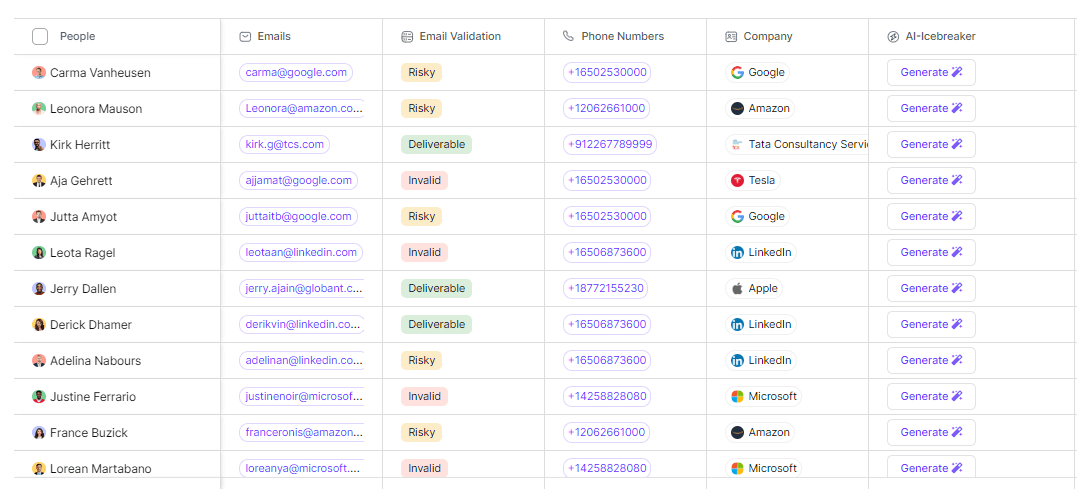The image size is (1077, 489).
Task: Click Carma Vanheusen's avatar picture
Action: 39,73
